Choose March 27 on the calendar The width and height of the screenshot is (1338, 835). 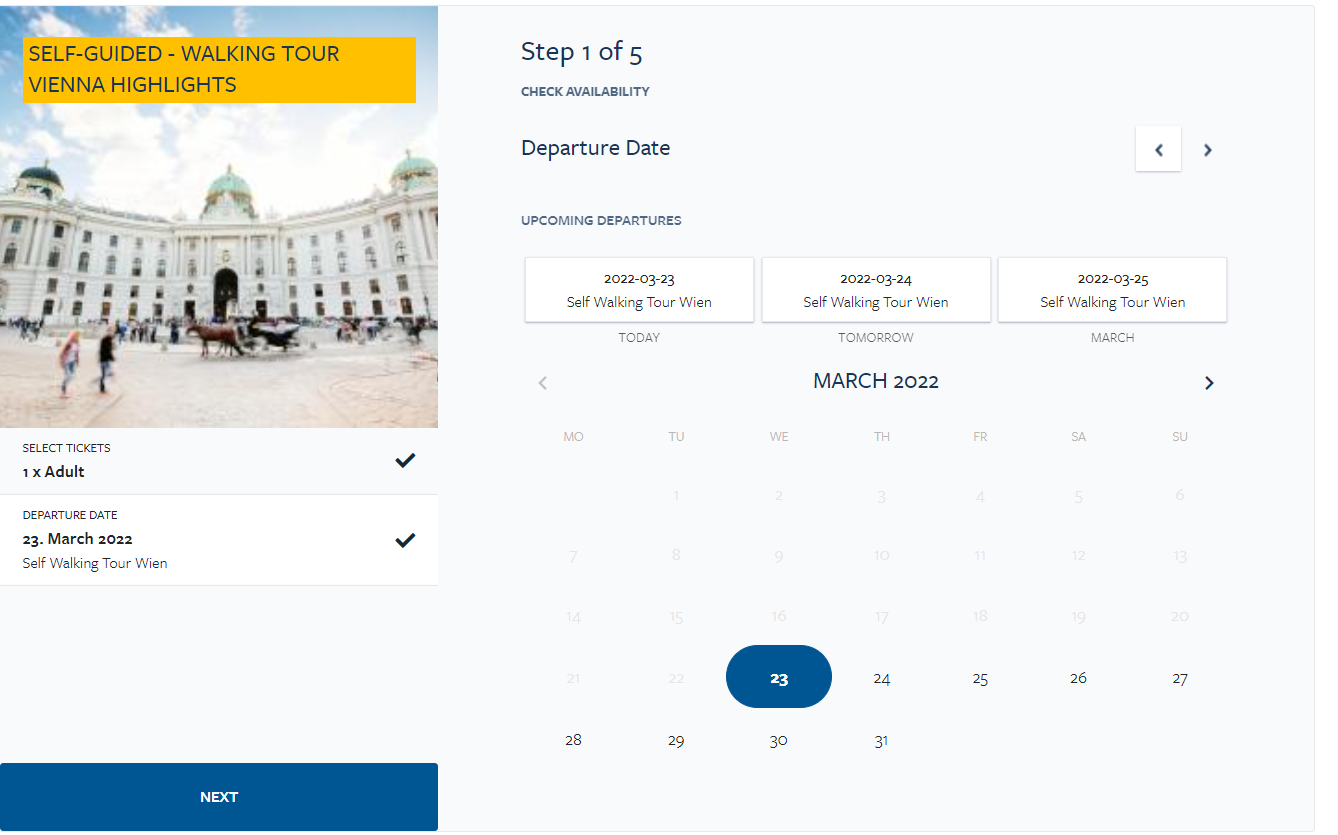click(x=1180, y=678)
